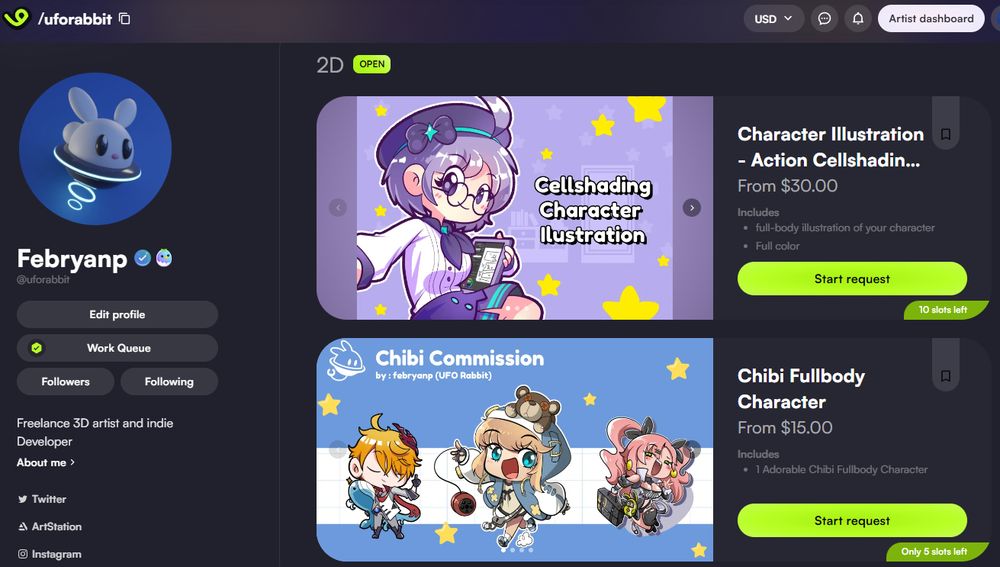Image resolution: width=1000 pixels, height=567 pixels.
Task: Click the Edit profile button
Action: 117,314
